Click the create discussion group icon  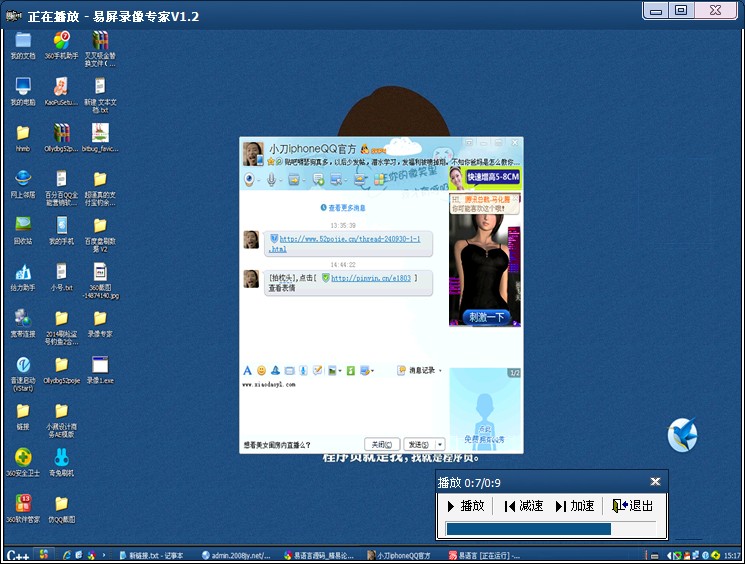(318, 179)
